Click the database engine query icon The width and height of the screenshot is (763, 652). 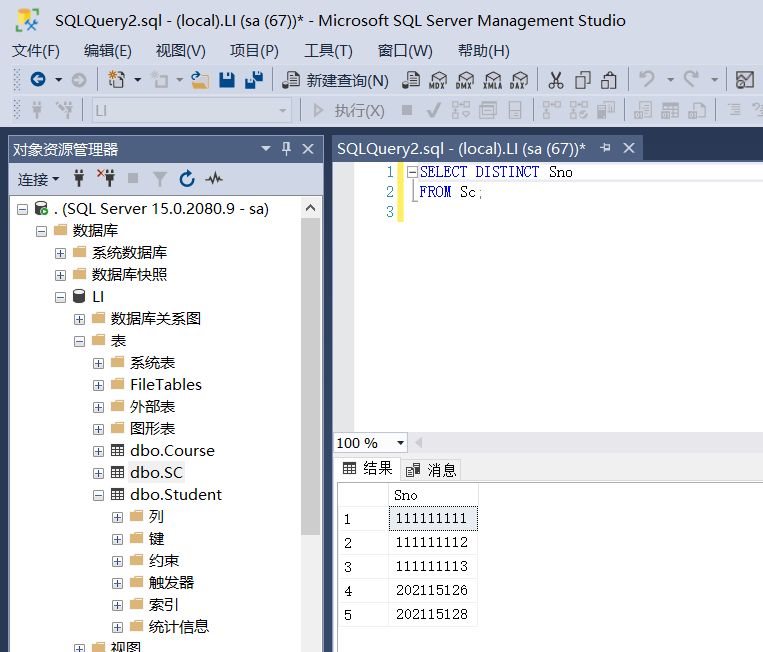tap(411, 80)
